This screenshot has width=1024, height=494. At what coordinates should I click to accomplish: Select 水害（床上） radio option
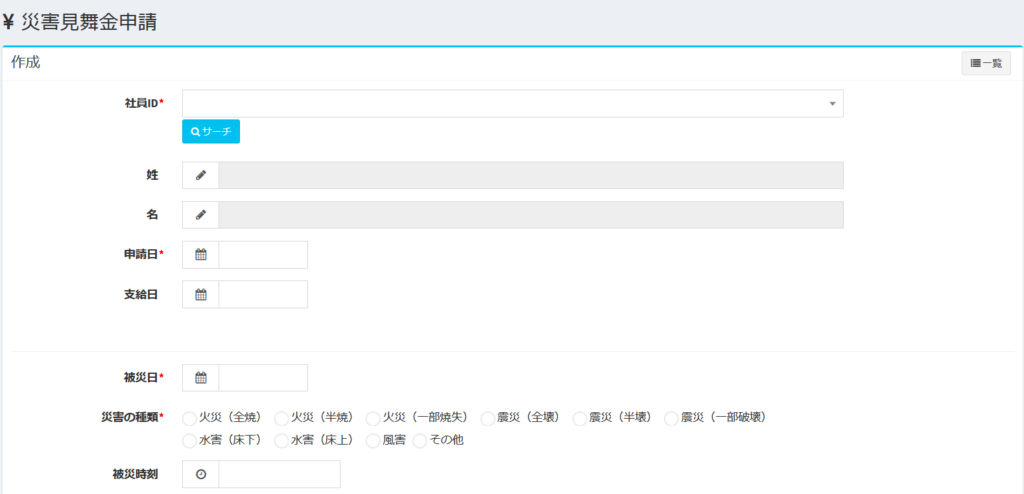click(281, 441)
